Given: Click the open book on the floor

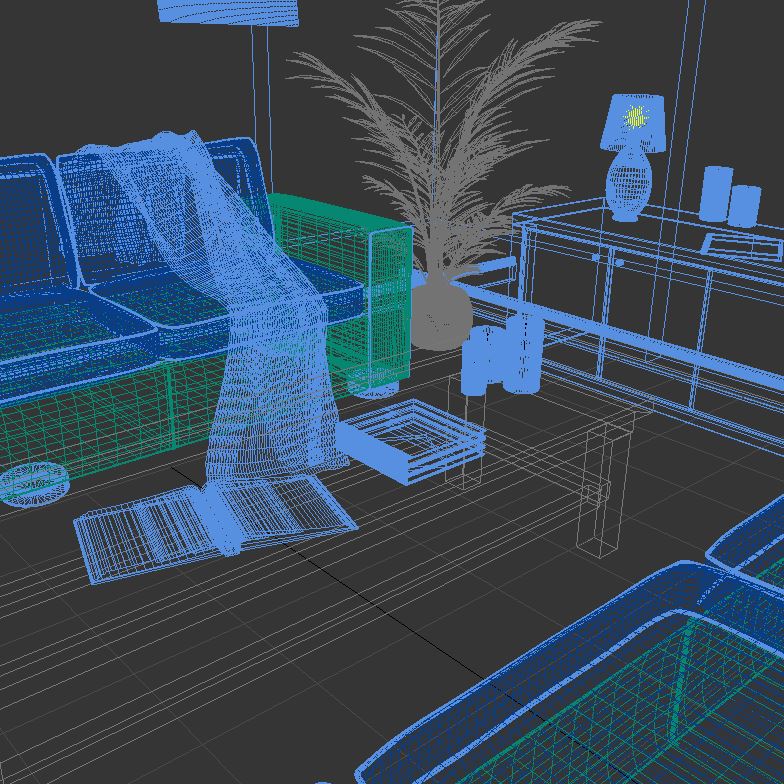Looking at the screenshot, I should pyautogui.click(x=215, y=525).
